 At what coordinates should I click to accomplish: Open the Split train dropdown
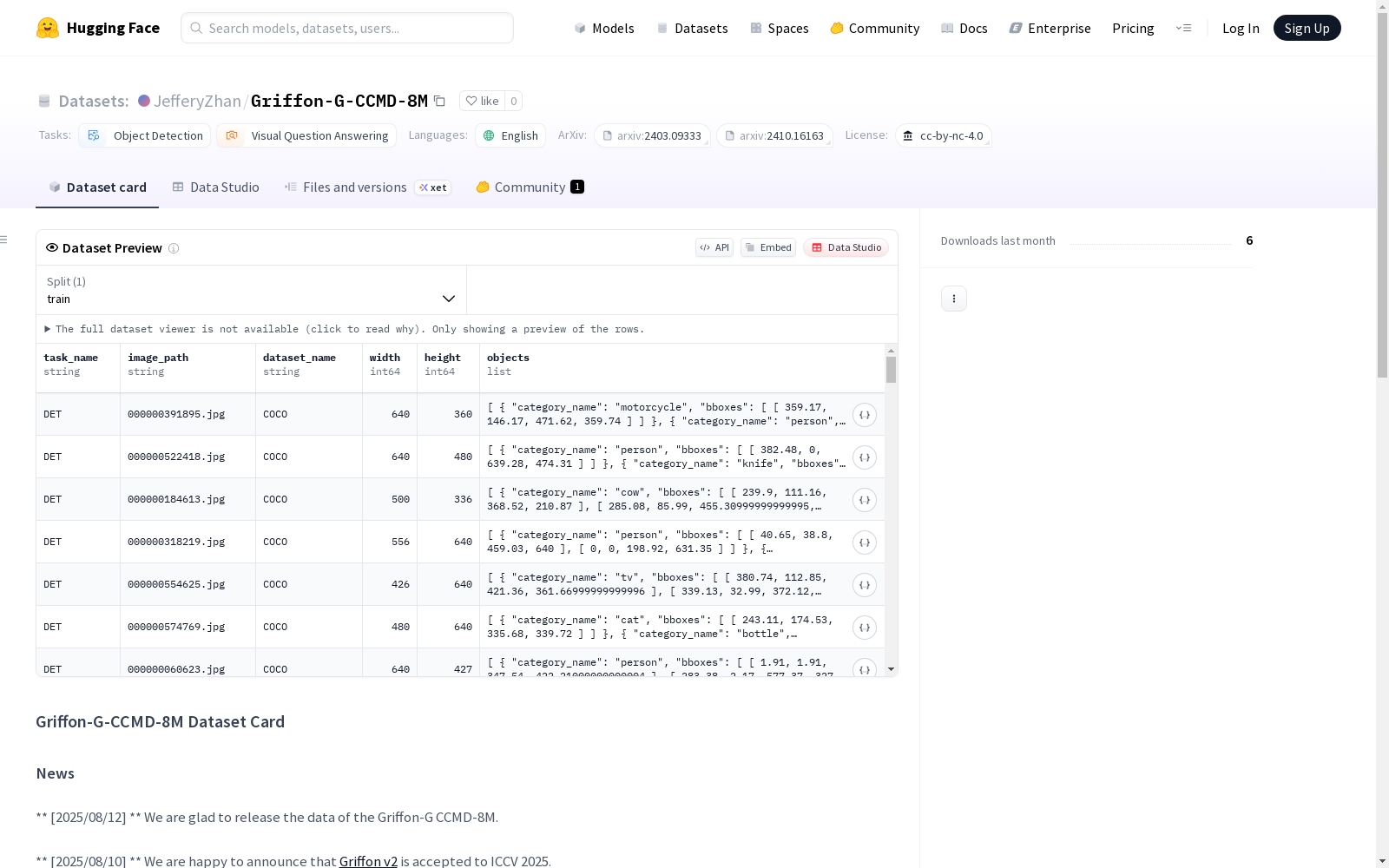(251, 290)
